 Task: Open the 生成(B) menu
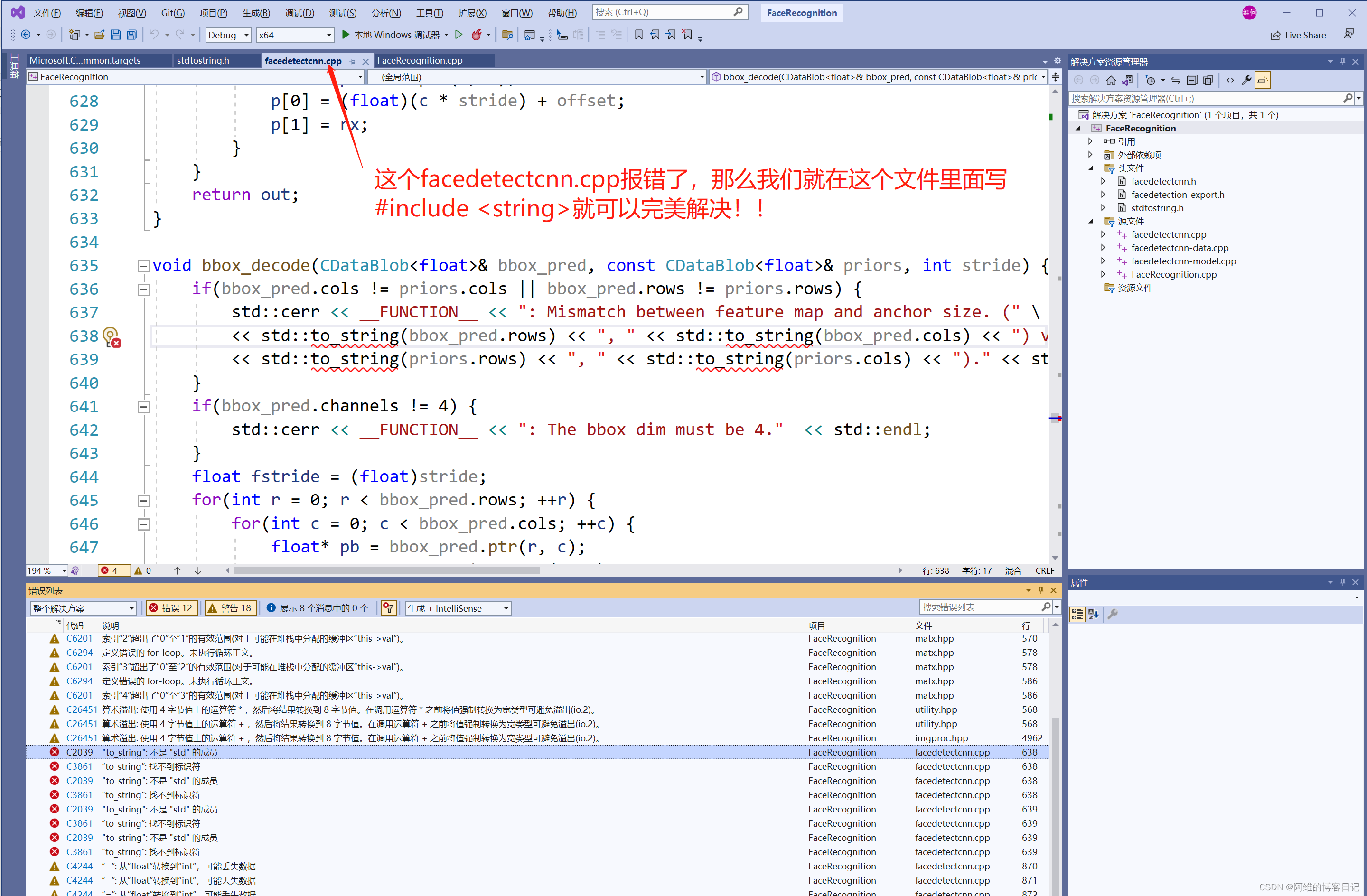click(x=255, y=13)
